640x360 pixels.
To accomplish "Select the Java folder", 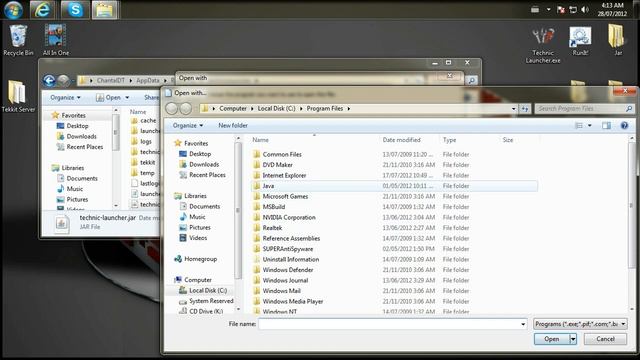I will pyautogui.click(x=394, y=186).
